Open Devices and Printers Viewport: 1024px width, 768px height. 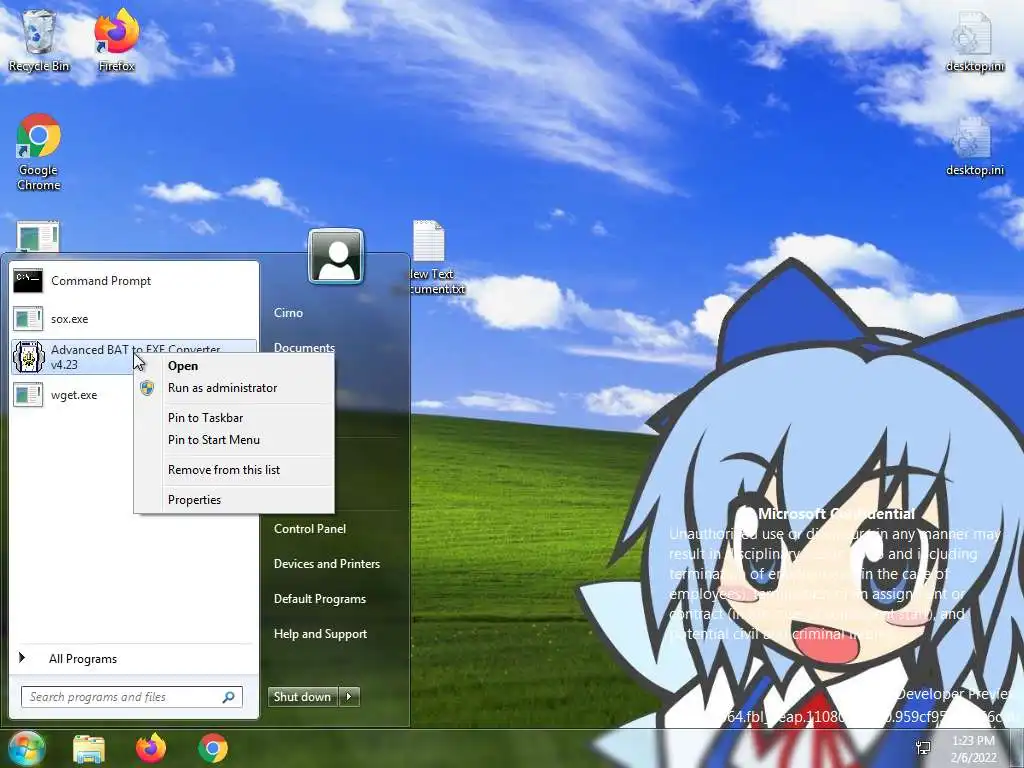[327, 564]
